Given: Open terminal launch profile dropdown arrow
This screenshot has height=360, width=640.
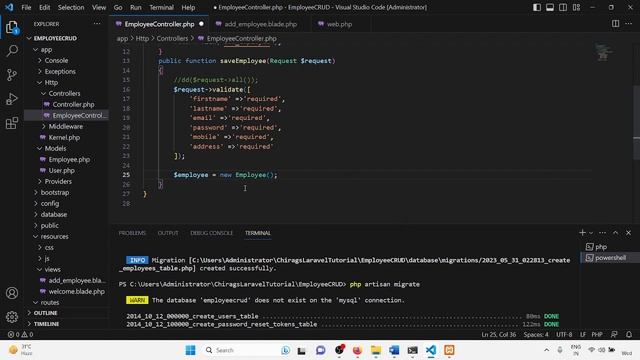Looking at the screenshot, I should (591, 233).
